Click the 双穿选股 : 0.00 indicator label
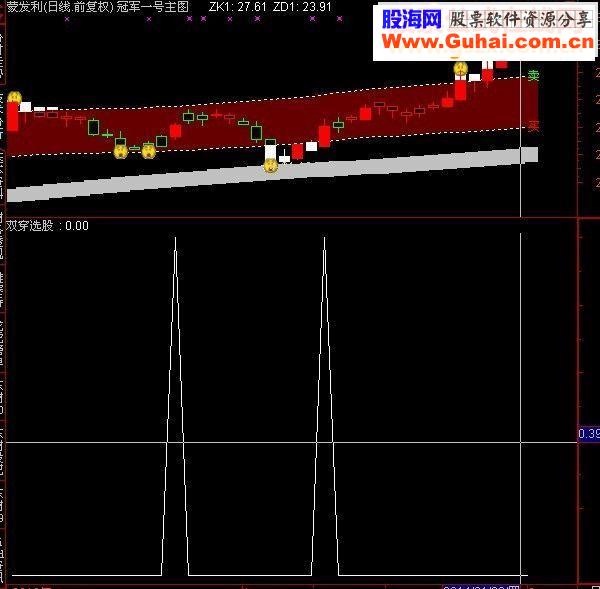The image size is (600, 589). pos(47,225)
